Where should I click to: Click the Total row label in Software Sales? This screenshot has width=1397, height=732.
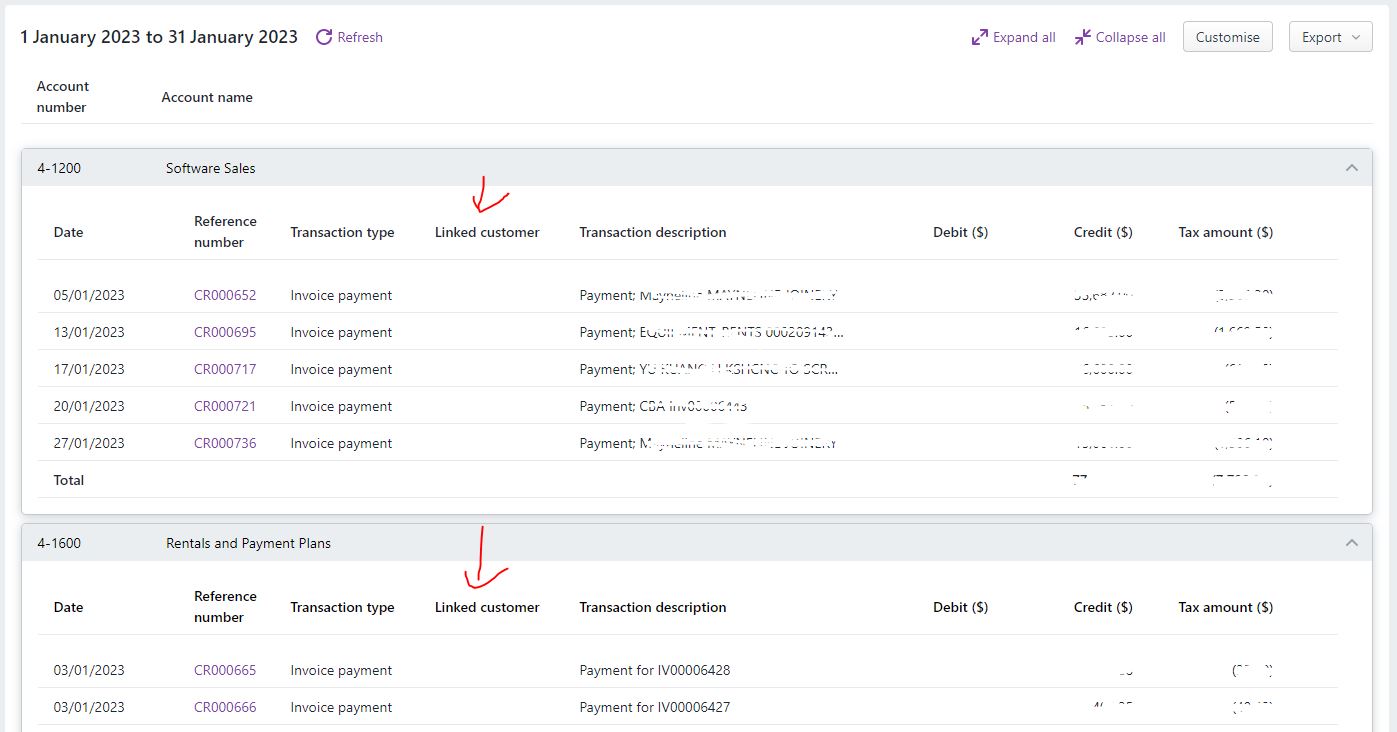[69, 480]
